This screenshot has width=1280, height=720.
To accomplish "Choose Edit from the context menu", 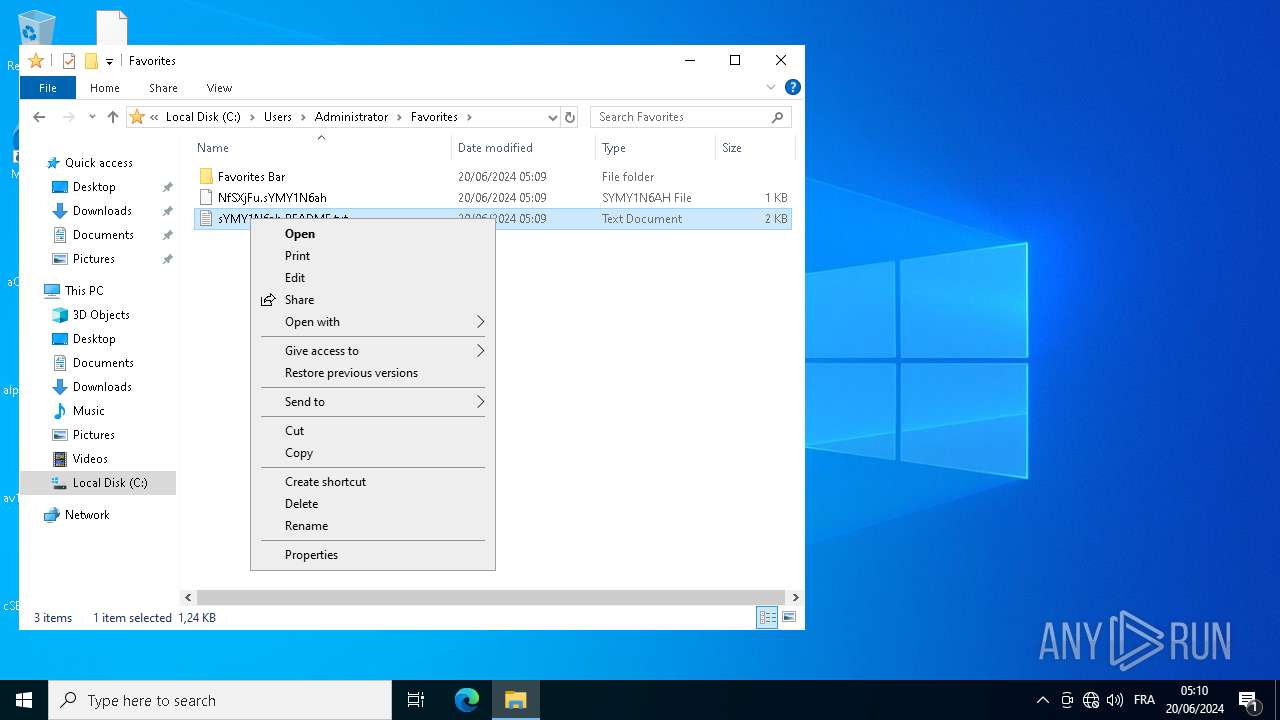I will pyautogui.click(x=372, y=278).
